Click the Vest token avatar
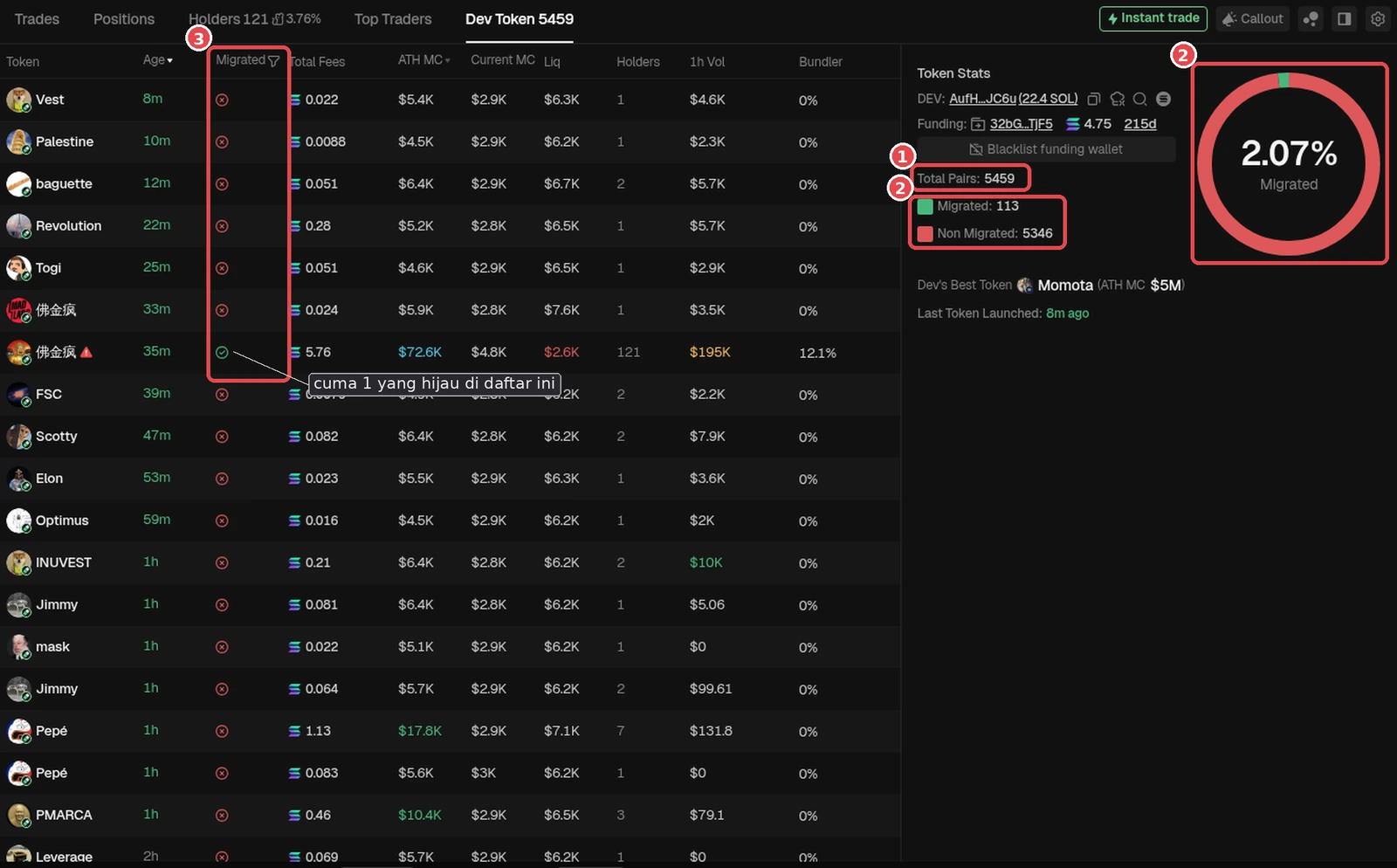The image size is (1397, 868). [x=18, y=100]
